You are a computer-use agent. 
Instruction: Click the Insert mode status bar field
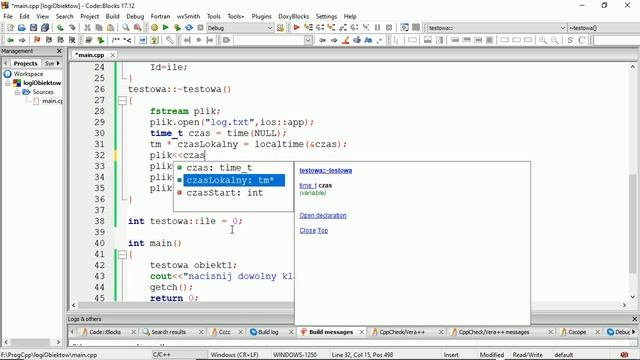coord(451,355)
